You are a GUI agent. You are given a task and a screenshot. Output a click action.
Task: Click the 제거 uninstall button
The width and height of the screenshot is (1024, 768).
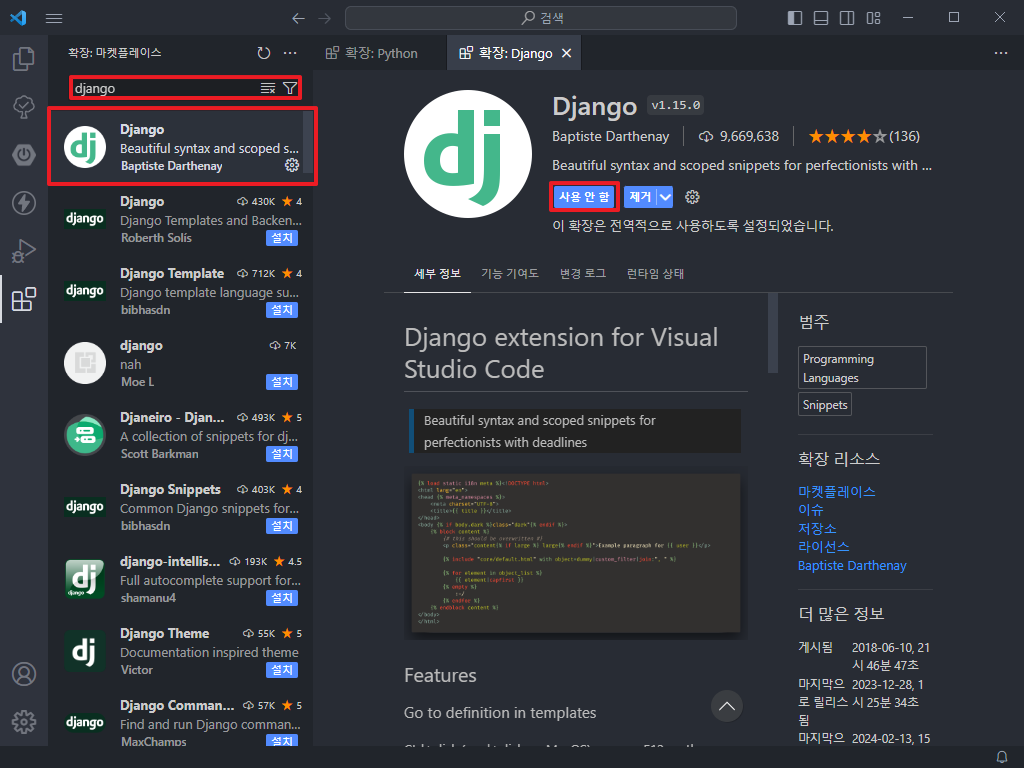coord(640,197)
